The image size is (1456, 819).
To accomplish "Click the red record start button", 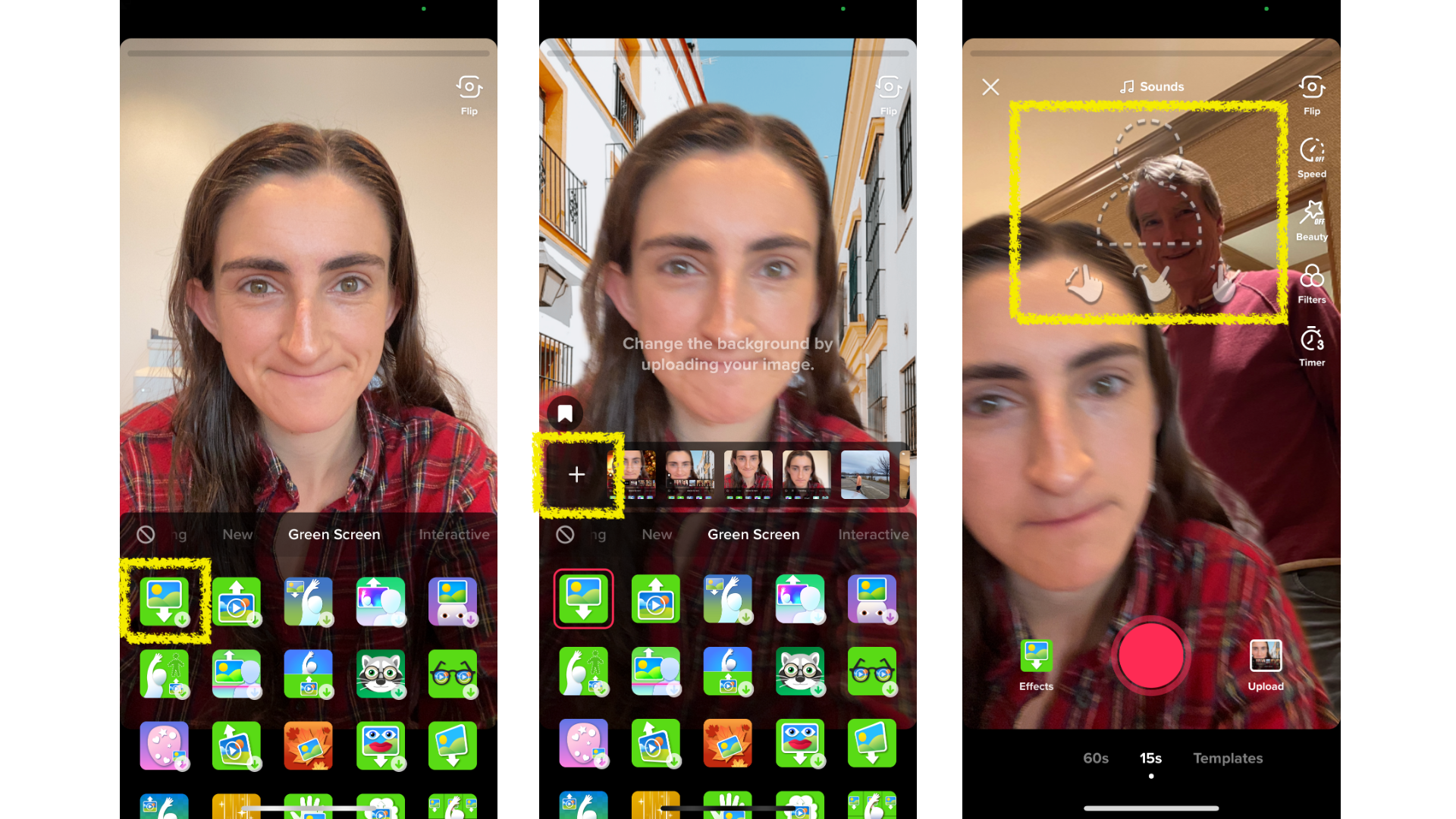I will [1150, 655].
